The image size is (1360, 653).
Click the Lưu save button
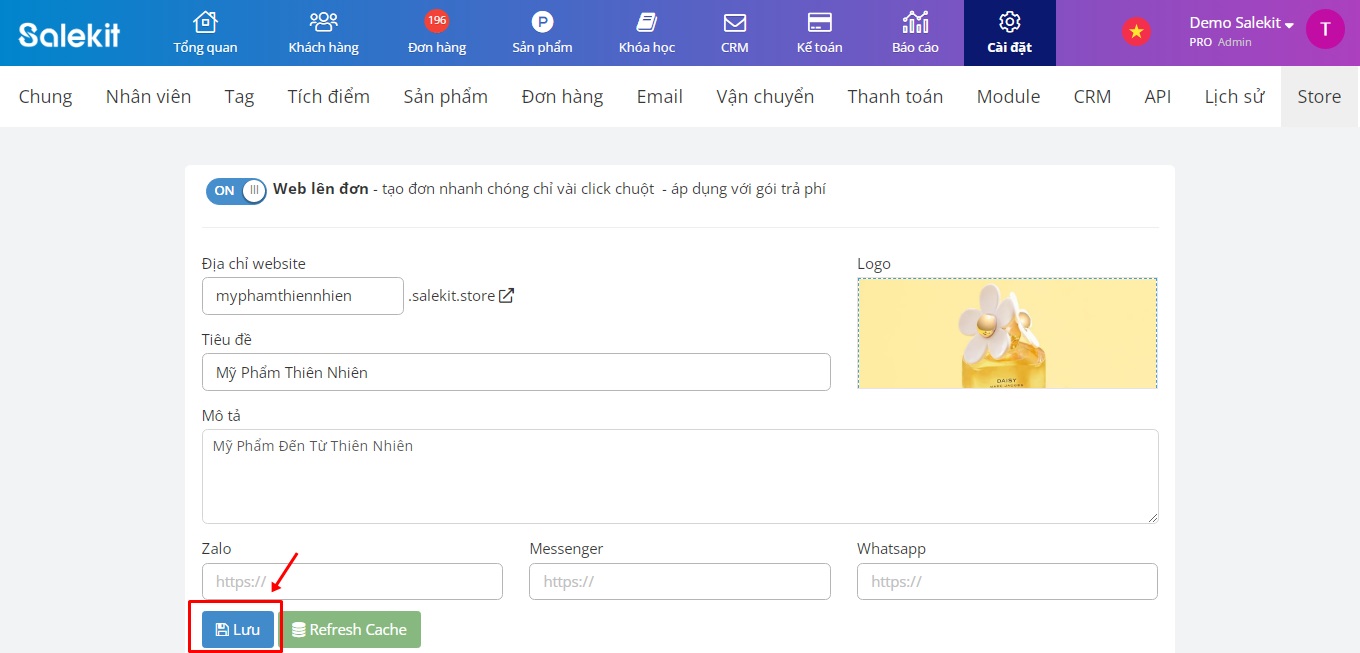pyautogui.click(x=238, y=630)
